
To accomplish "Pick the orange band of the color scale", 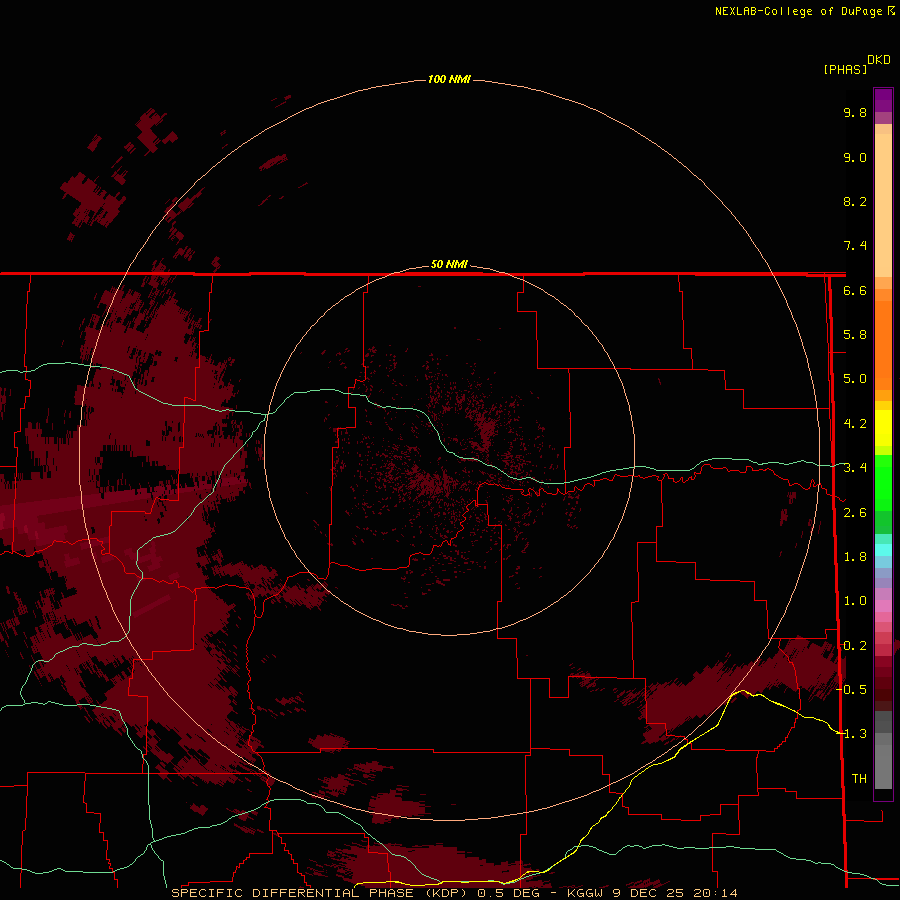I will pyautogui.click(x=883, y=344).
